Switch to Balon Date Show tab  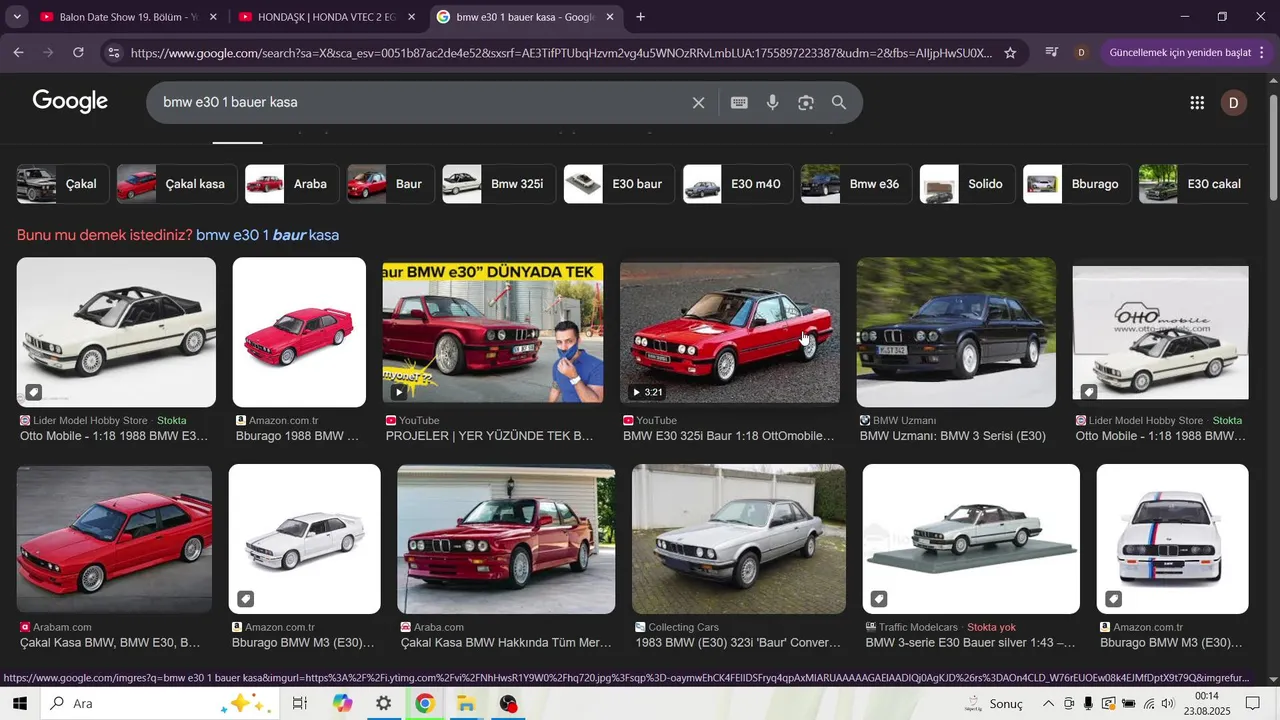click(x=128, y=17)
